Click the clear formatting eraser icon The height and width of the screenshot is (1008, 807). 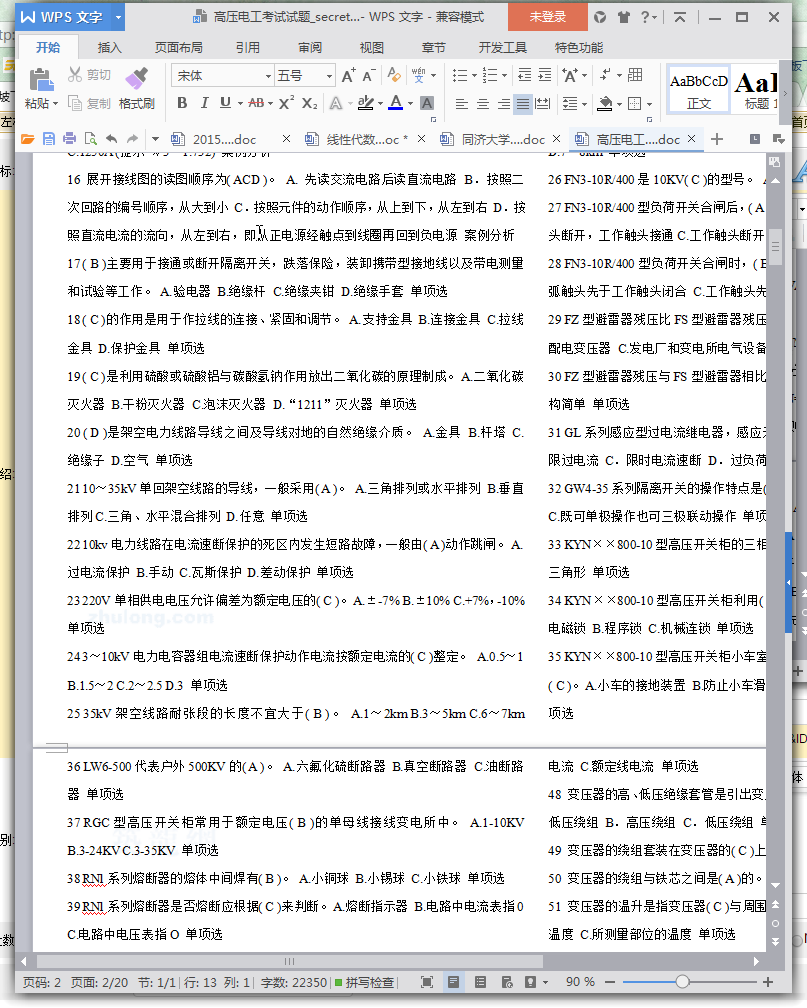coord(393,75)
